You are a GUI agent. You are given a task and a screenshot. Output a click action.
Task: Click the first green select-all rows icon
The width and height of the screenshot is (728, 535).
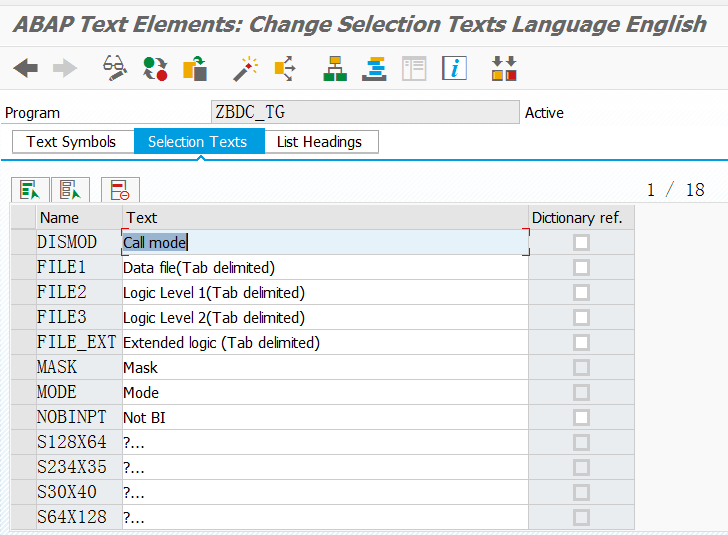(x=29, y=190)
